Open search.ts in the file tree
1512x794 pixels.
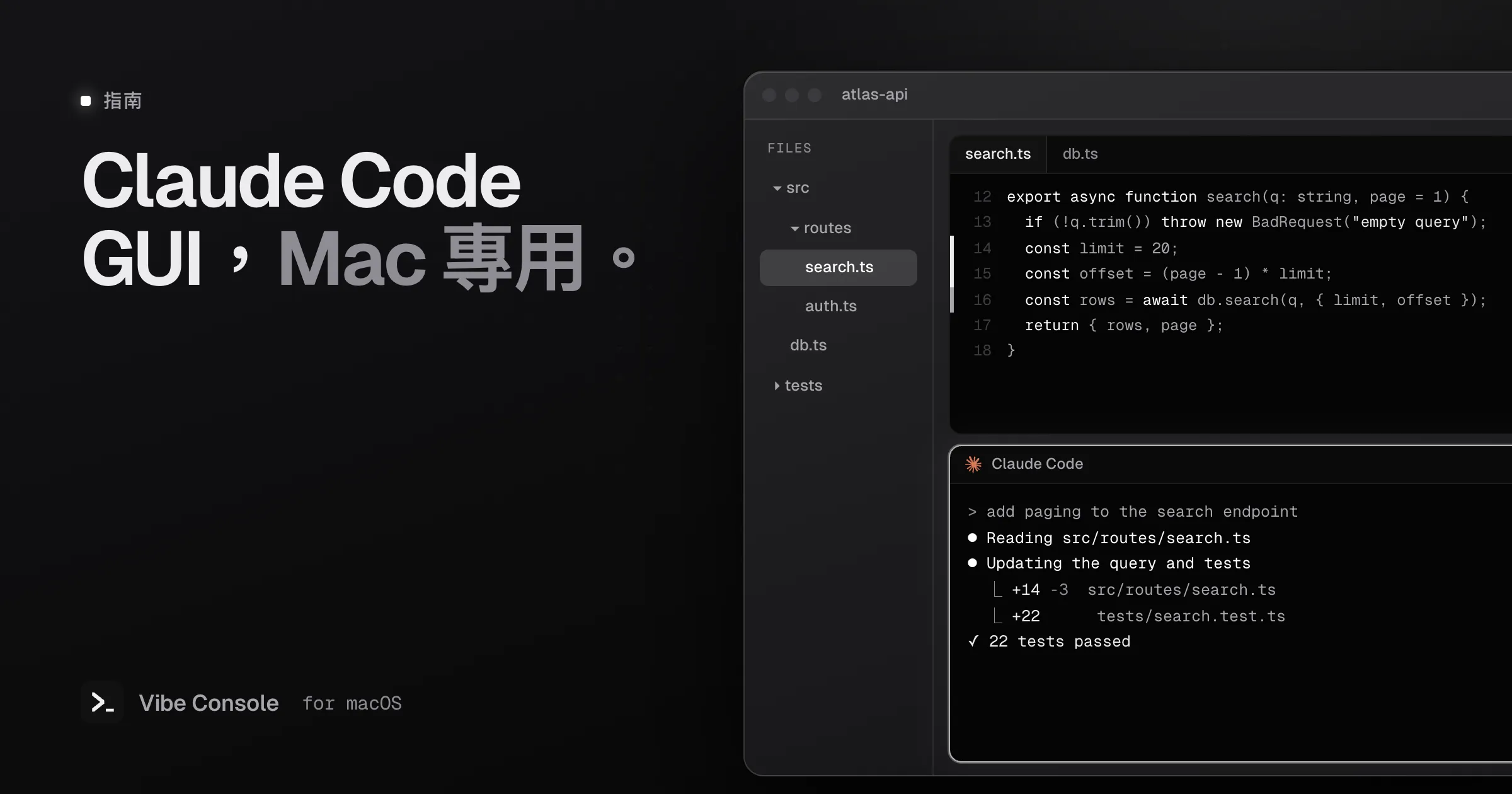[839, 267]
